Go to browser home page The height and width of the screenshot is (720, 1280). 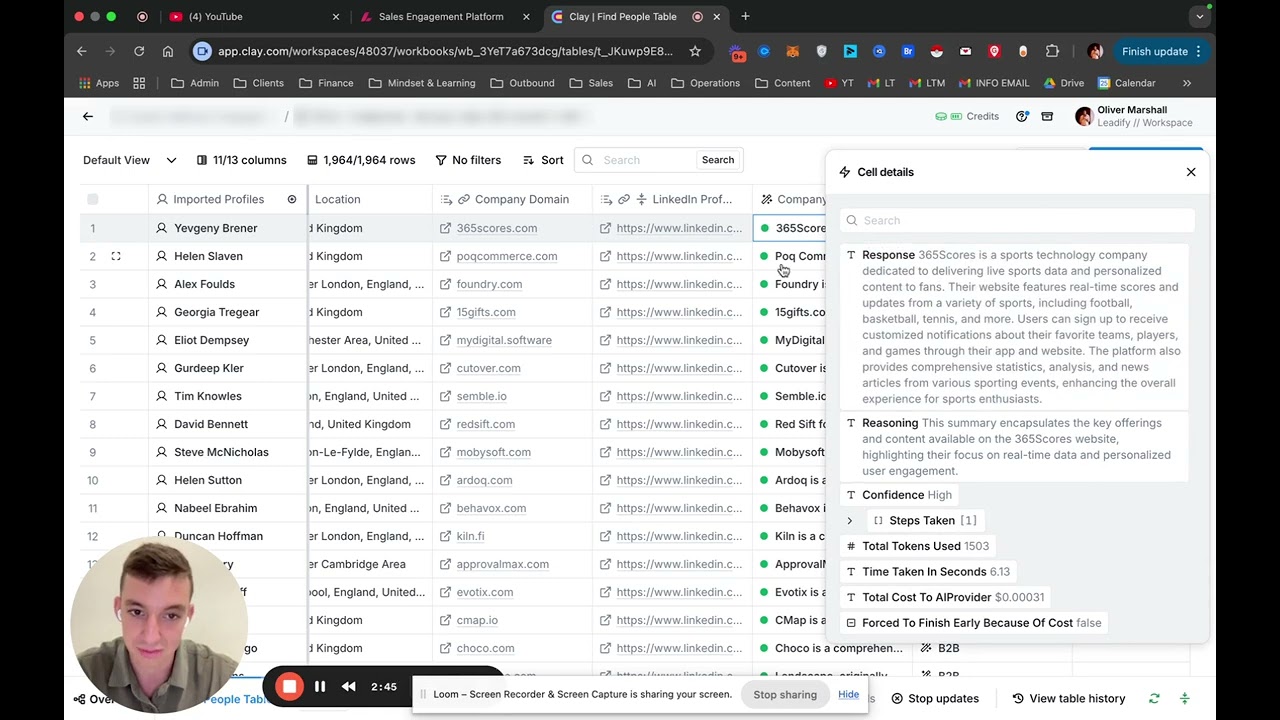(168, 51)
